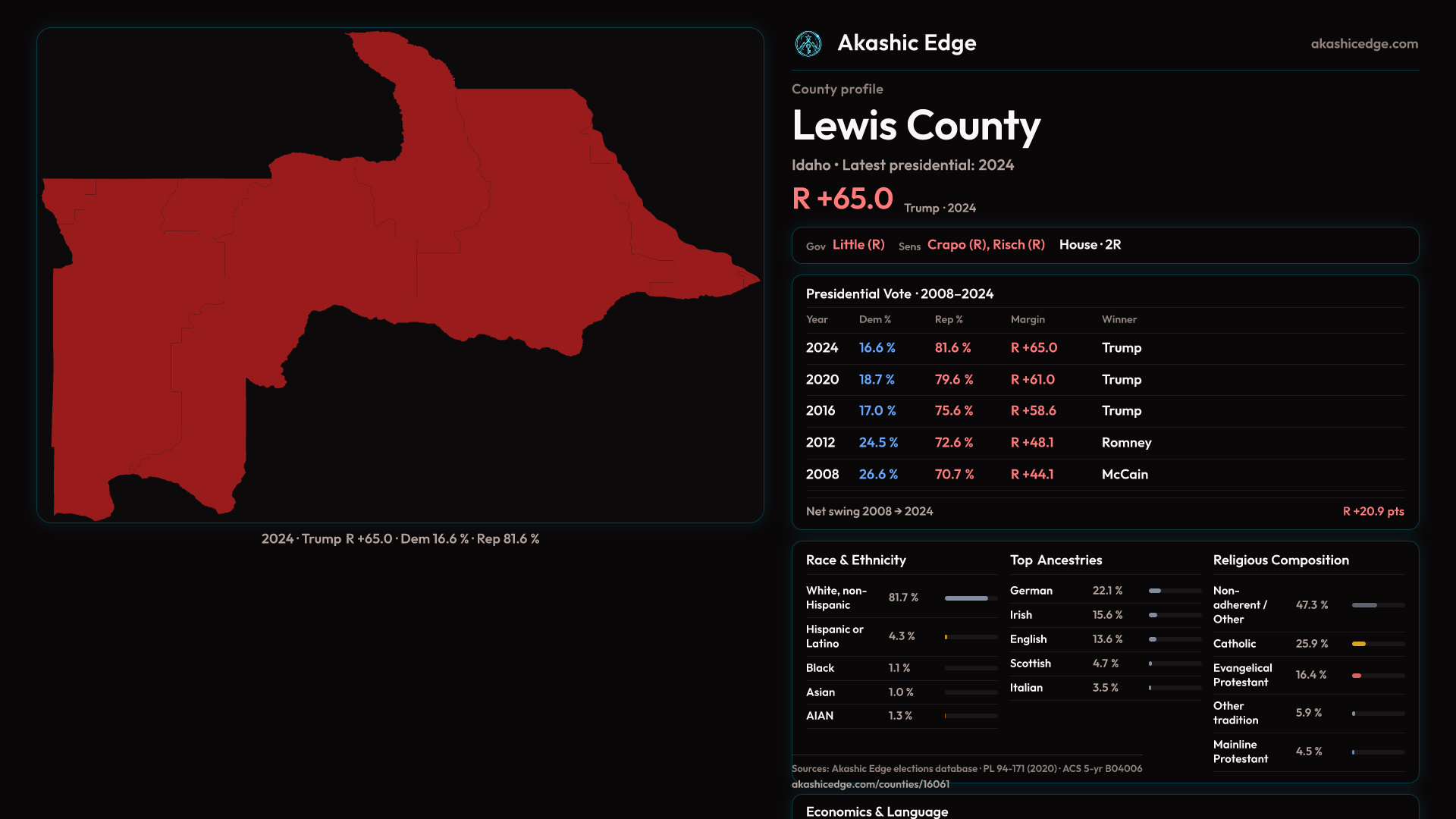Open the akashicedge.com link in header
Image resolution: width=1456 pixels, height=819 pixels.
1363,44
